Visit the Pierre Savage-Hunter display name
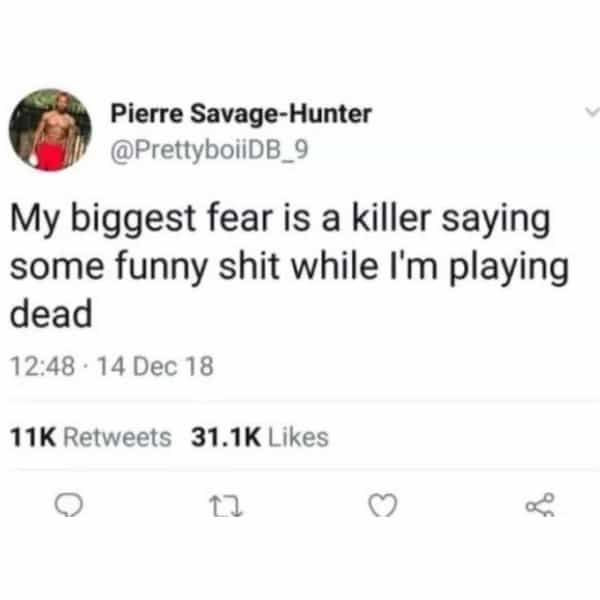600x600 pixels. coord(241,114)
